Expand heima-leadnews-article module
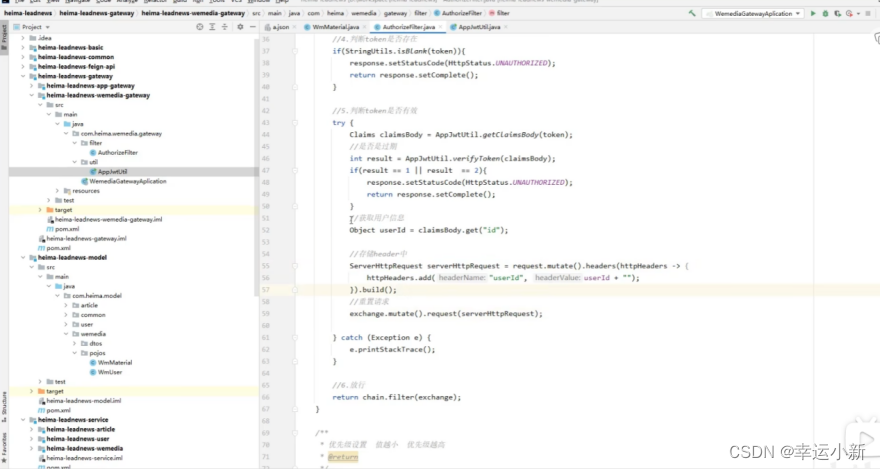881x470 pixels. (31, 430)
